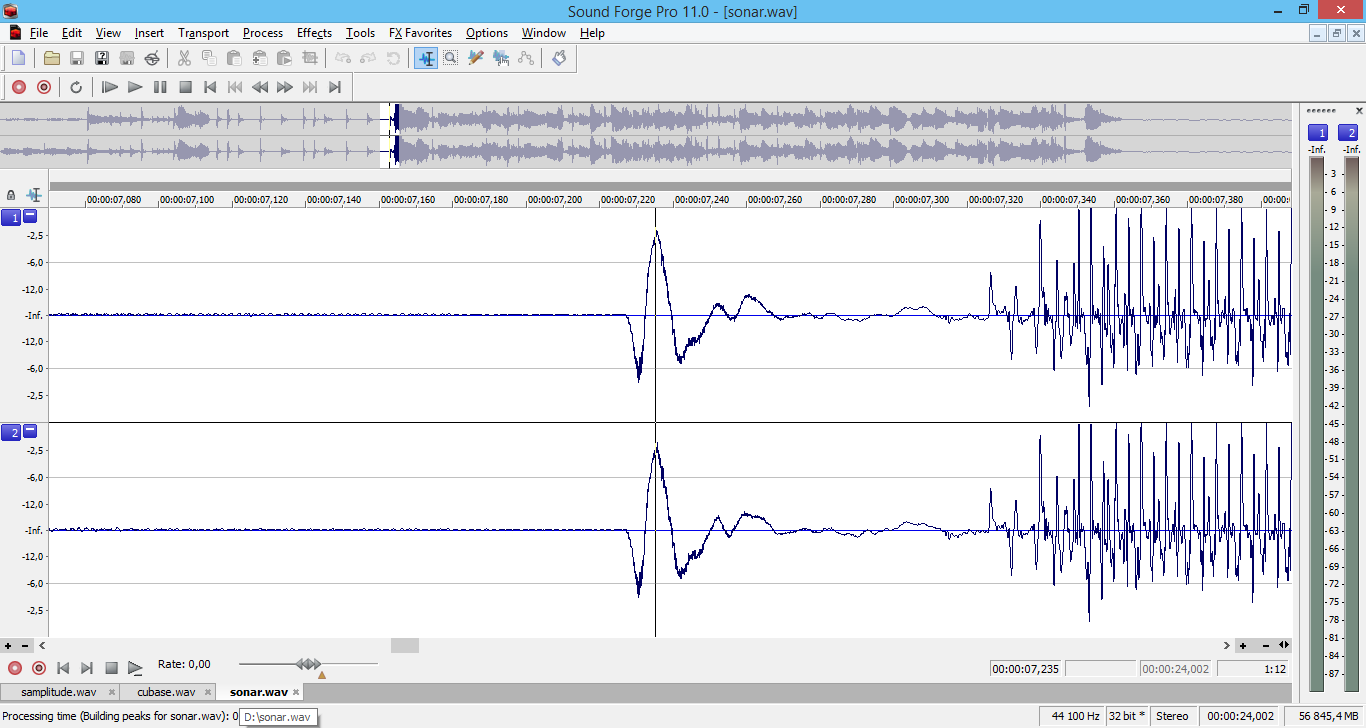1366x728 pixels.
Task: Click the Cut scissors icon
Action: (184, 58)
